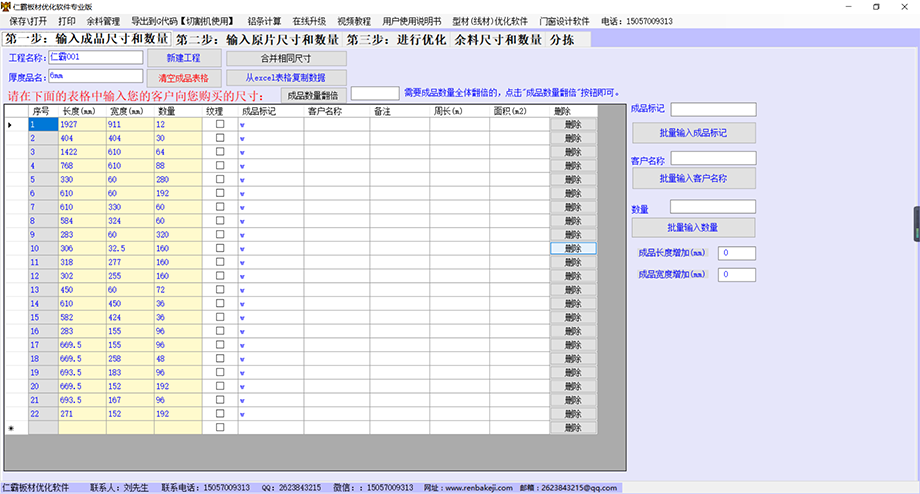Click quantity cell 280 in row 5
The height and width of the screenshot is (494, 920).
(x=178, y=180)
